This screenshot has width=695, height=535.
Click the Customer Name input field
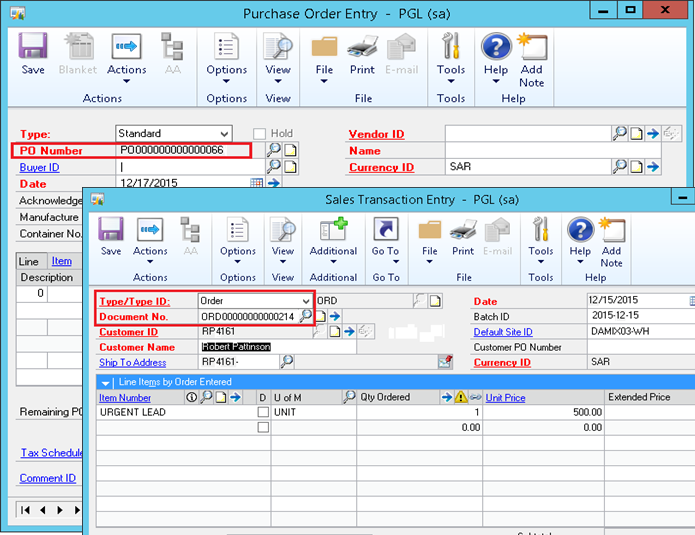pyautogui.click(x=255, y=347)
